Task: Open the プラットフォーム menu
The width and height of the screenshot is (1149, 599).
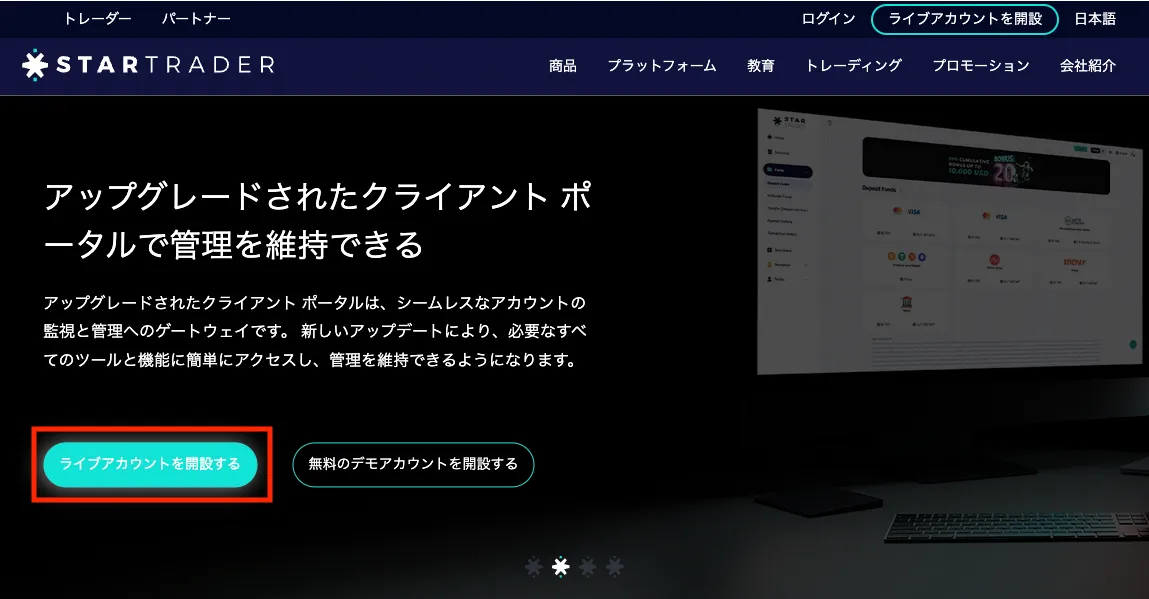Action: coord(662,66)
